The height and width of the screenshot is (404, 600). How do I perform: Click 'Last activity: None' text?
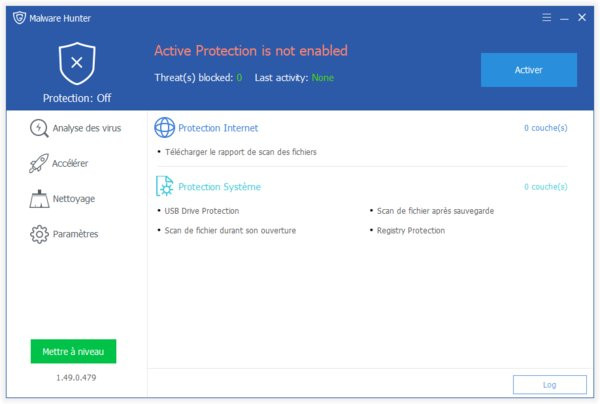294,78
